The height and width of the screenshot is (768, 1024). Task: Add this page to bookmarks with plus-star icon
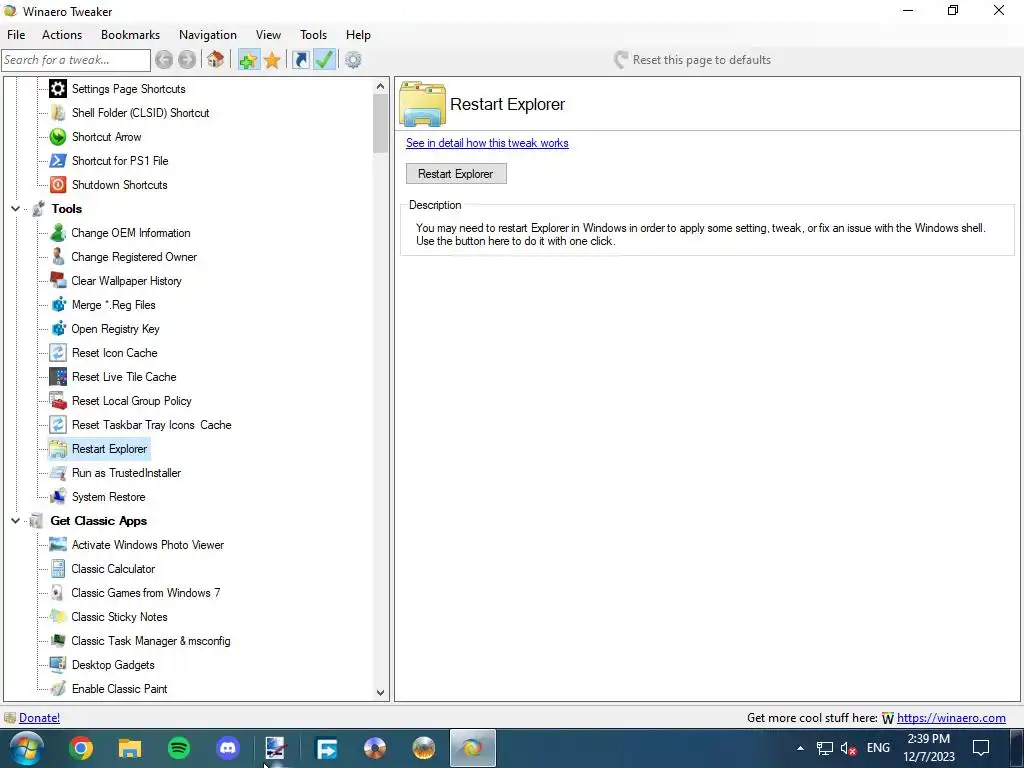click(248, 60)
